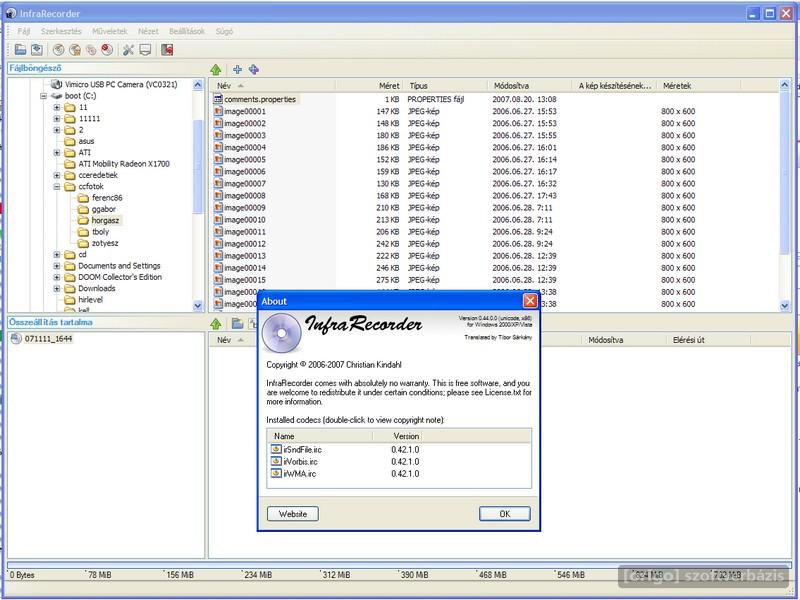Click the last toolbar icon with red mark

click(x=167, y=49)
